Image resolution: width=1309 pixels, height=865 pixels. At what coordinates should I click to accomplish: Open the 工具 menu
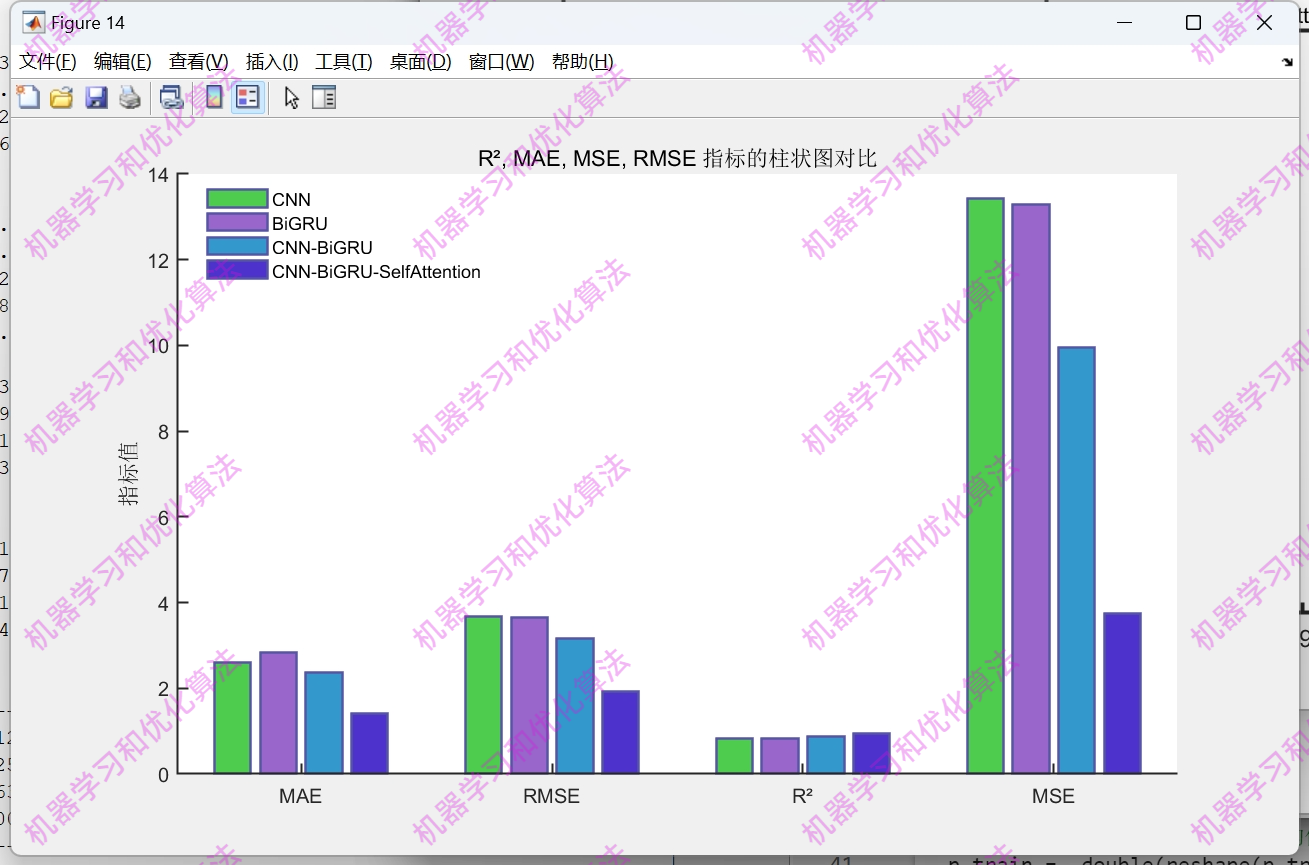(x=342, y=61)
